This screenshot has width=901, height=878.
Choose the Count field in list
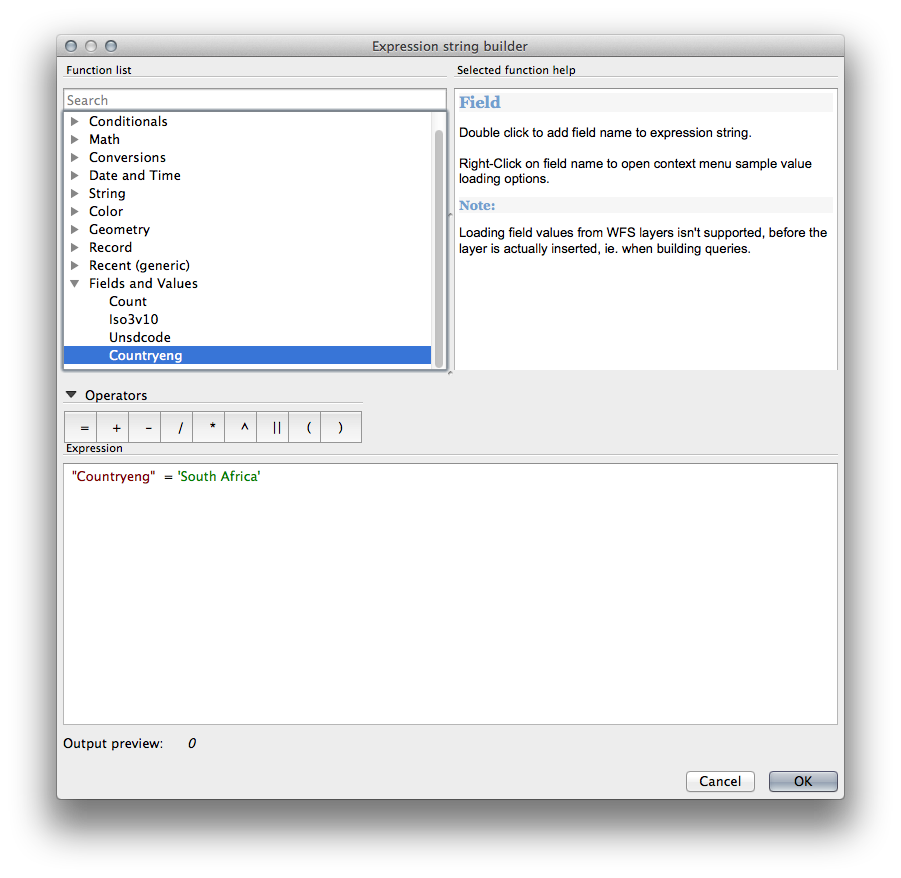point(128,302)
